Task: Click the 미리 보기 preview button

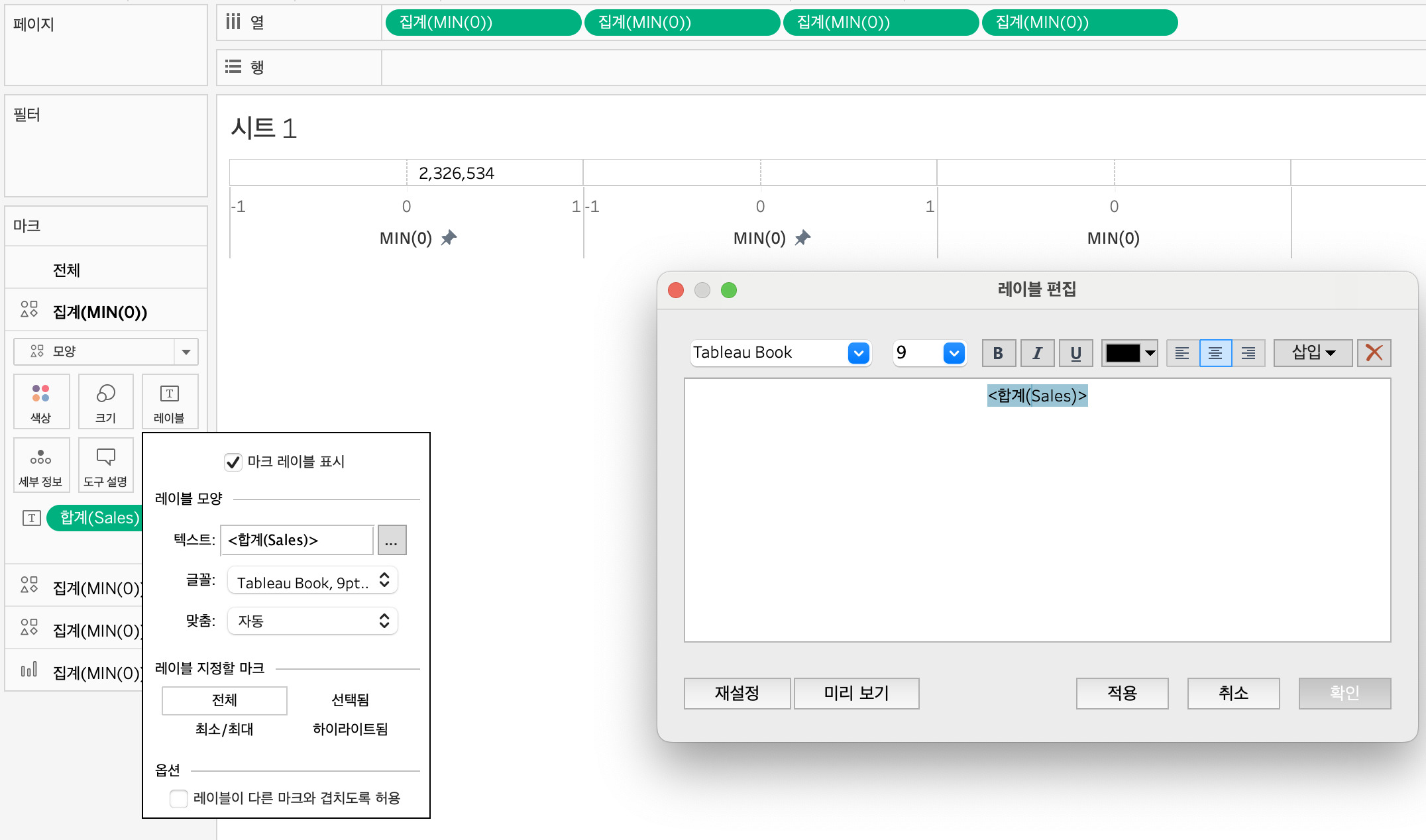Action: tap(856, 693)
